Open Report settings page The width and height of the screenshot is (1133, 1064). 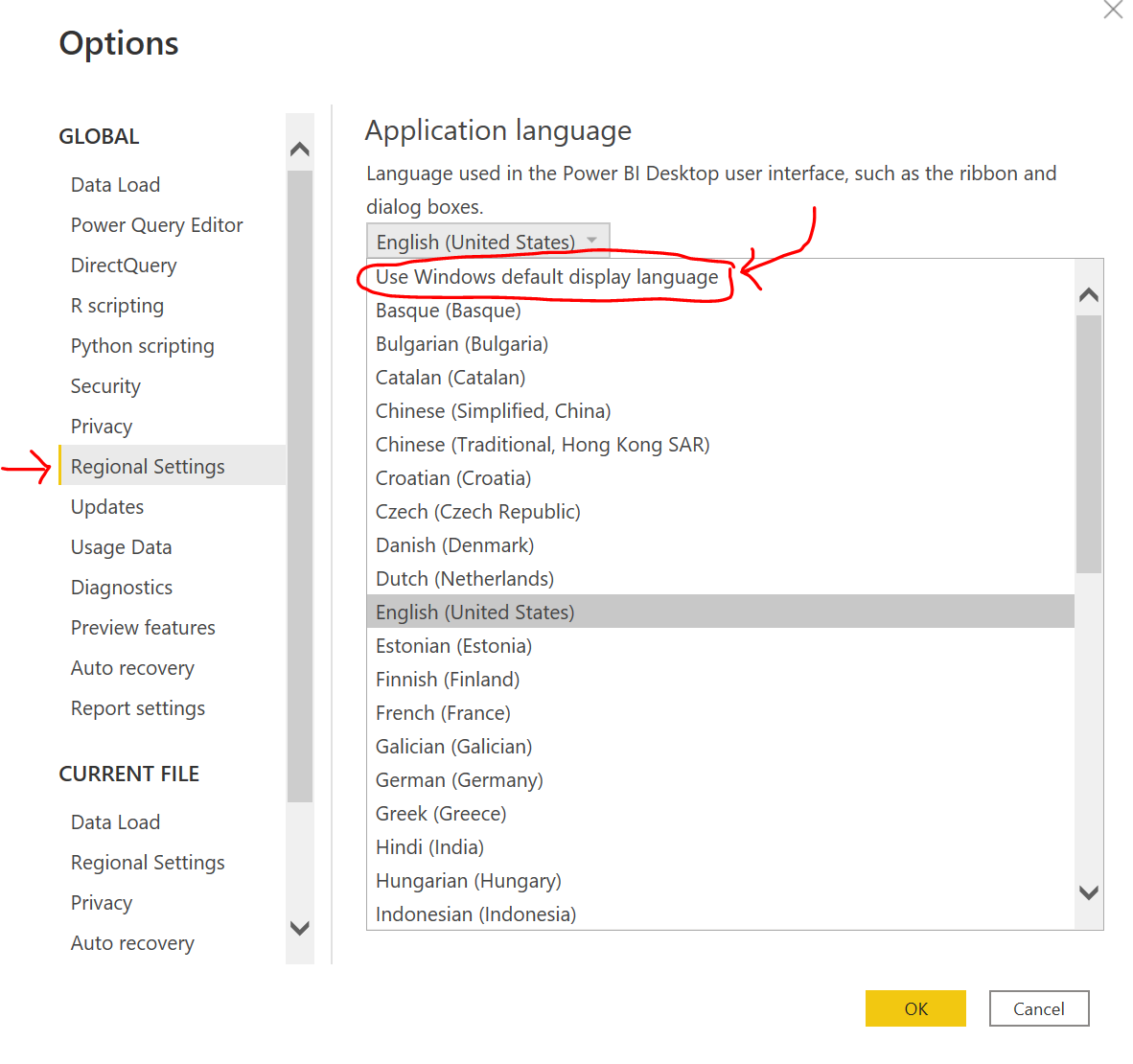tap(138, 708)
